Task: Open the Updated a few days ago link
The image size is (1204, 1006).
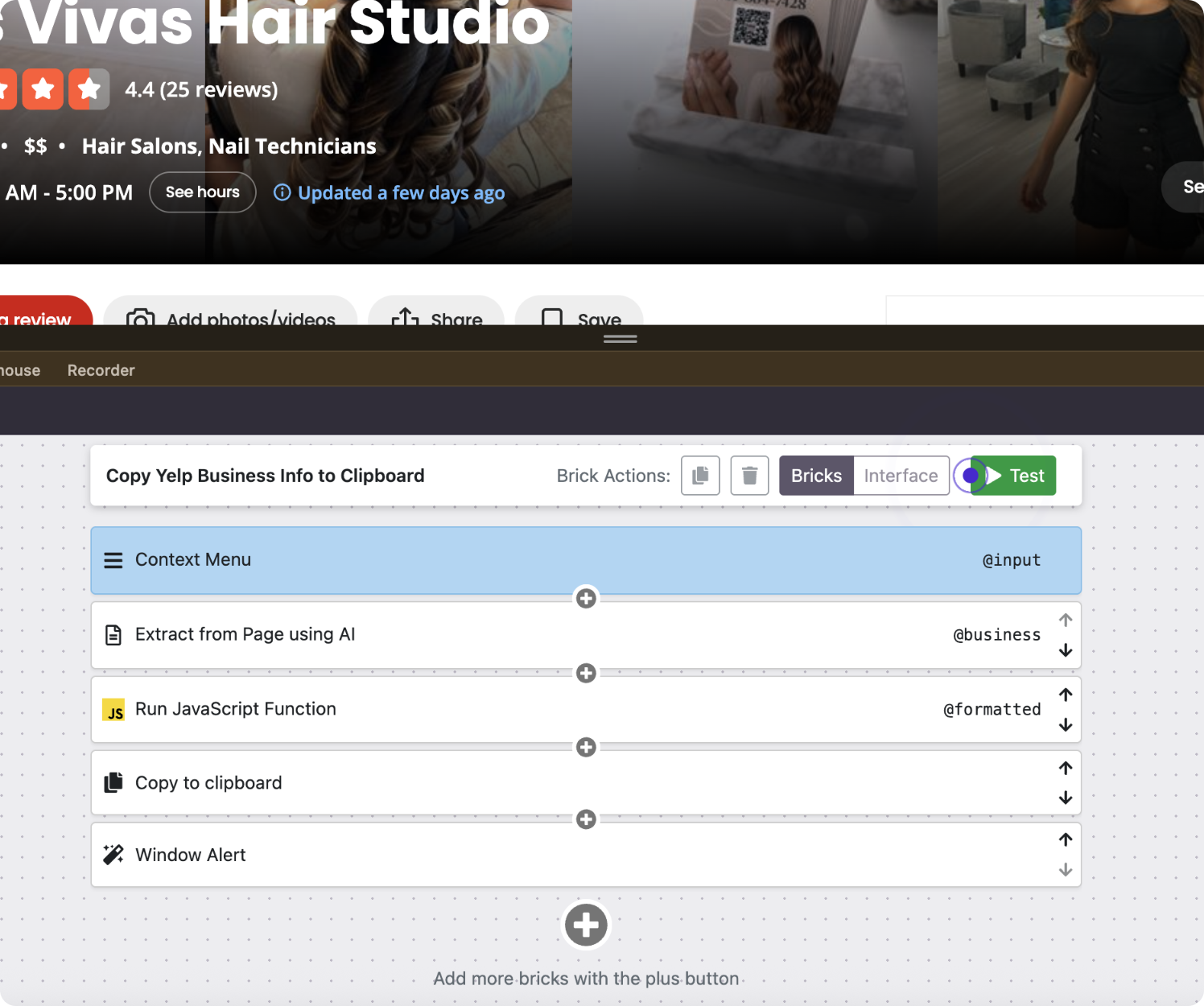Action: tap(401, 193)
